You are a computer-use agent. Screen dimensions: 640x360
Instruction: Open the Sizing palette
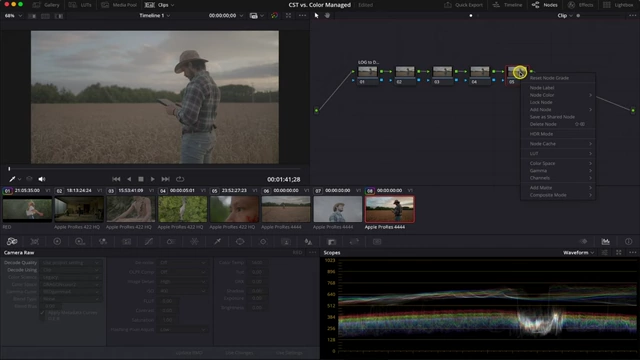coord(354,242)
